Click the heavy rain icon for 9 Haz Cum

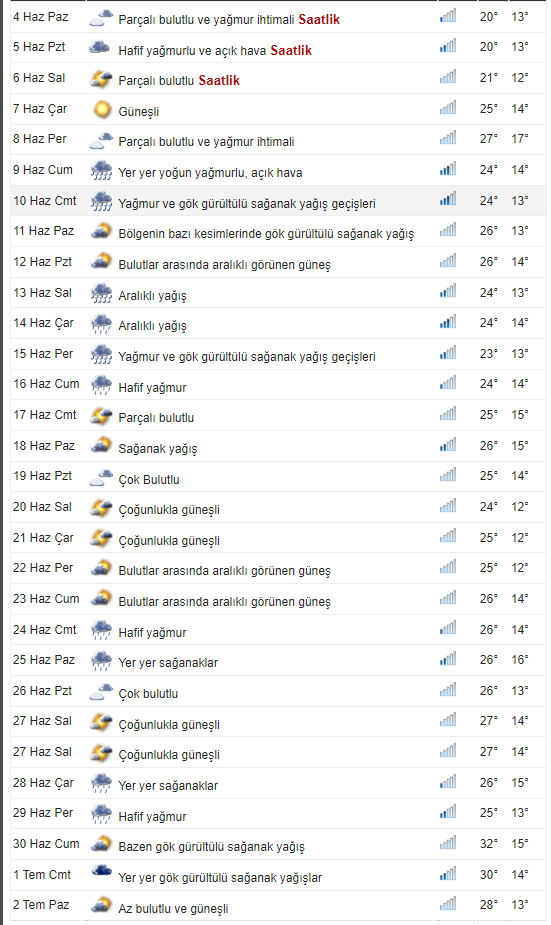click(101, 170)
